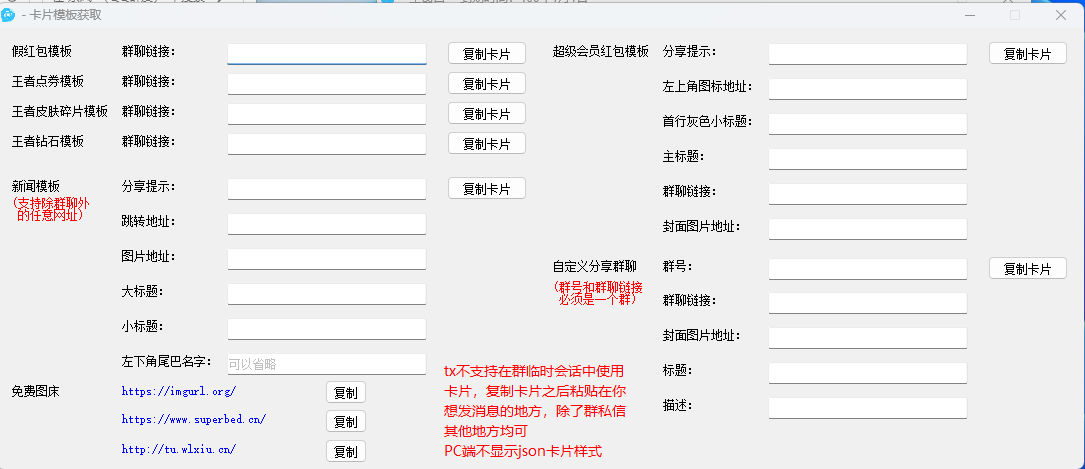Copy the superbed.cn image host link
The image size is (1085, 469).
[346, 422]
